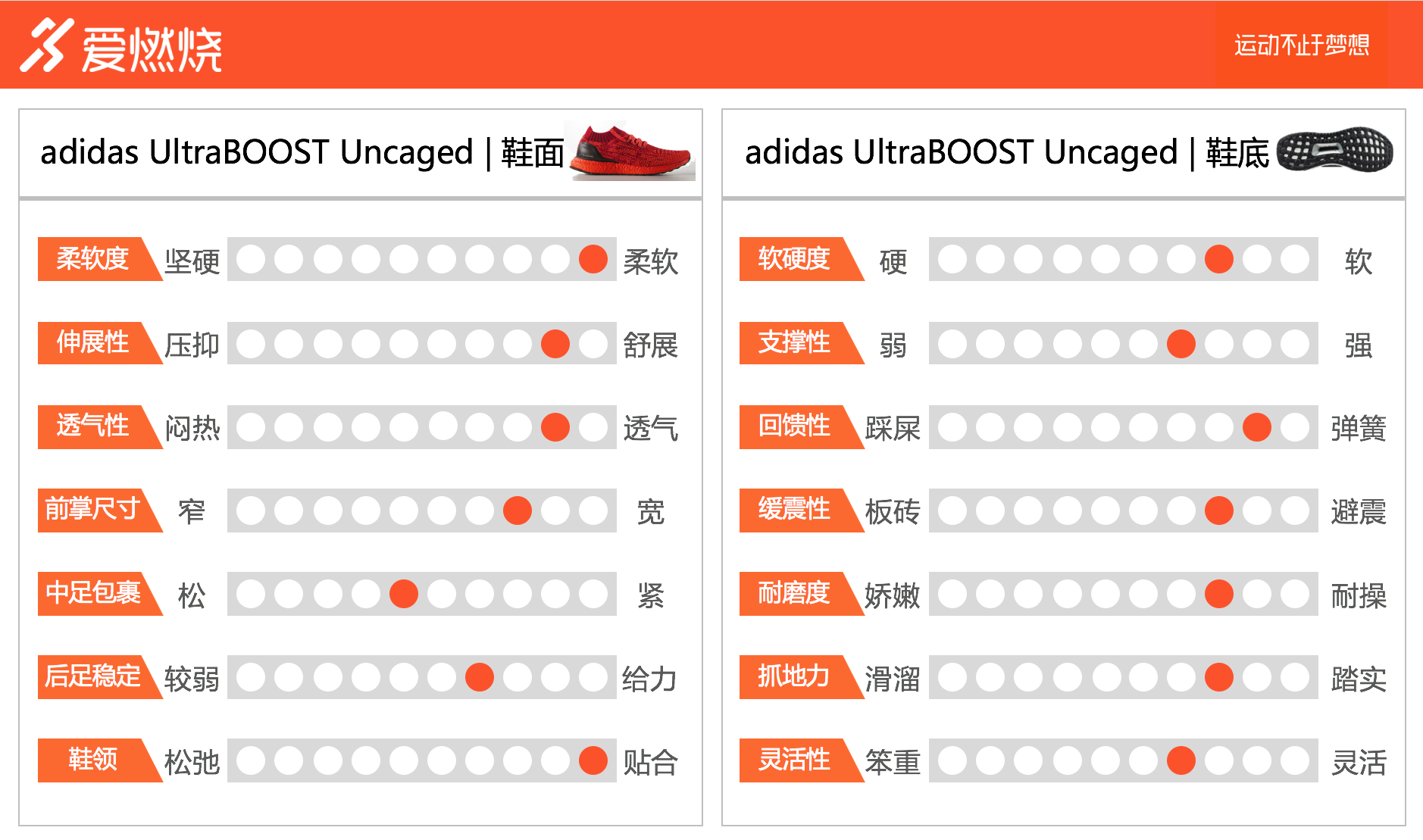The width and height of the screenshot is (1423, 840).
Task: Click the 爱燃烧 logo icon
Action: click(47, 45)
